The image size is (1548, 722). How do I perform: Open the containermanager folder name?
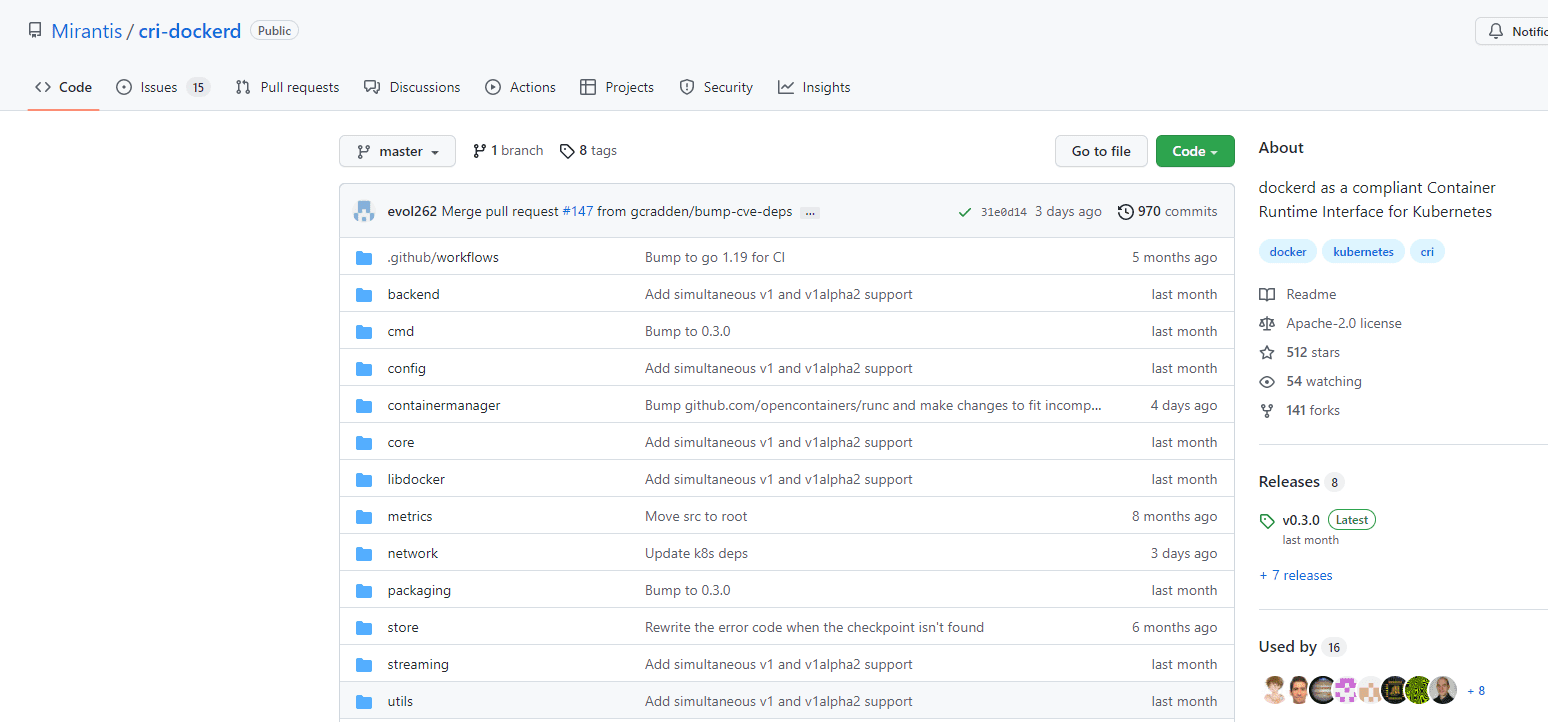click(x=444, y=405)
